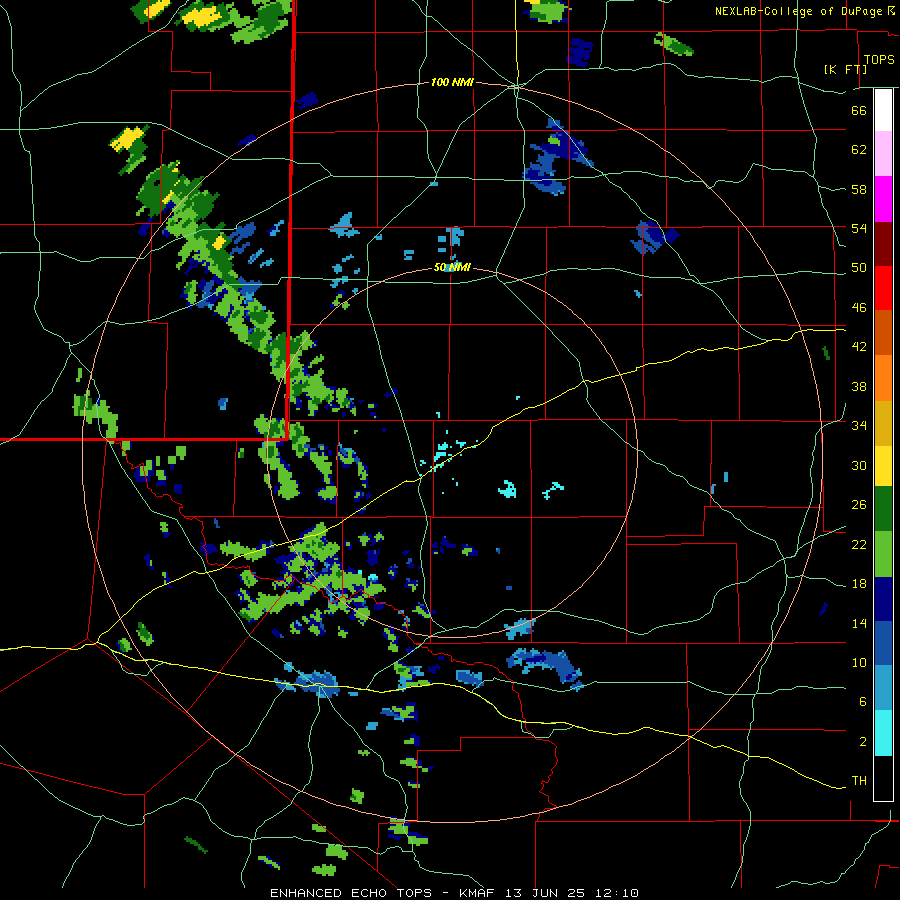Click the "TOPS" legend heading
This screenshot has height=900, width=900.
(879, 60)
